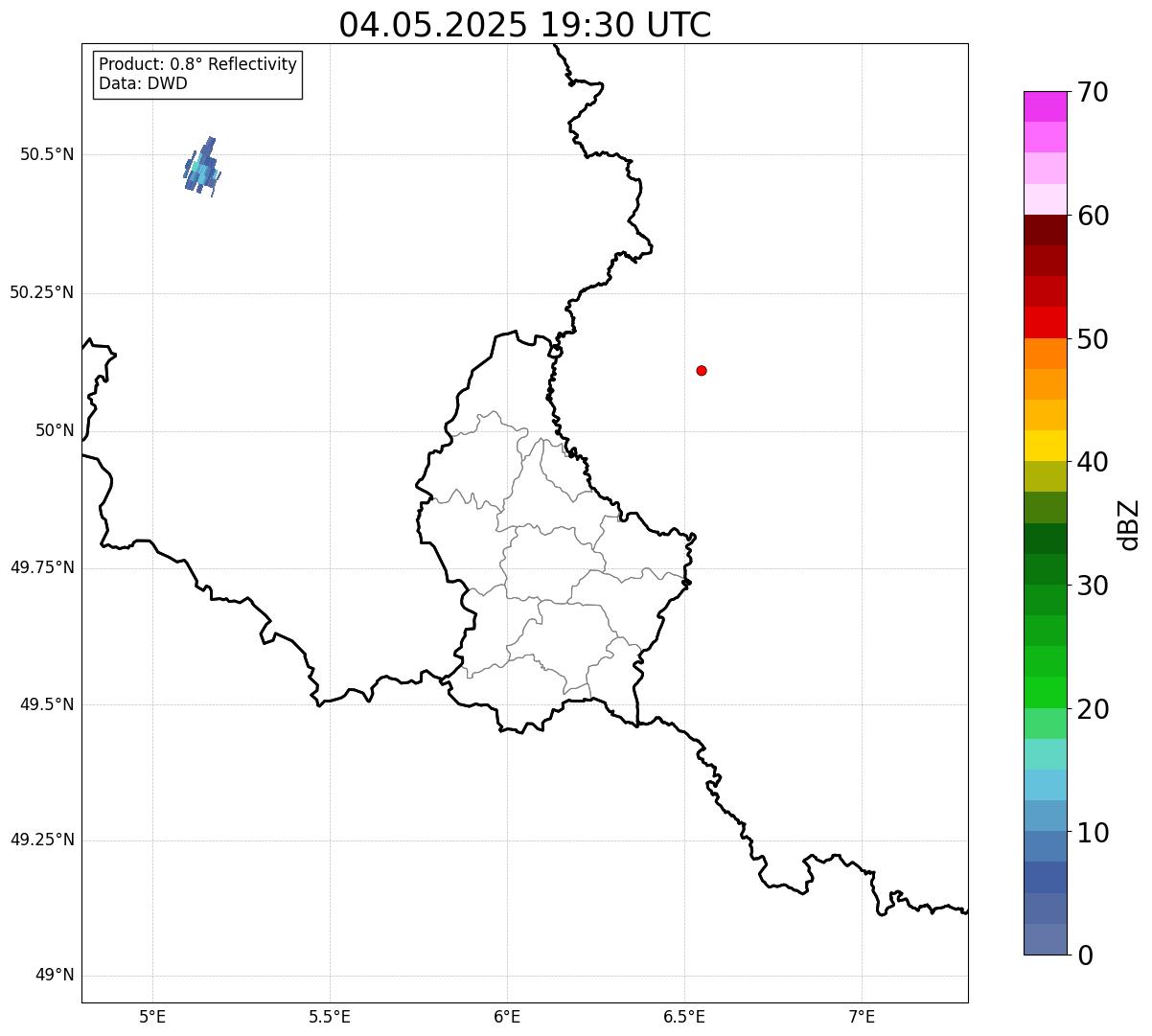The width and height of the screenshot is (1152, 1036).
Task: Click the blue reflectivity echo near 50.5°N
Action: coord(202,167)
